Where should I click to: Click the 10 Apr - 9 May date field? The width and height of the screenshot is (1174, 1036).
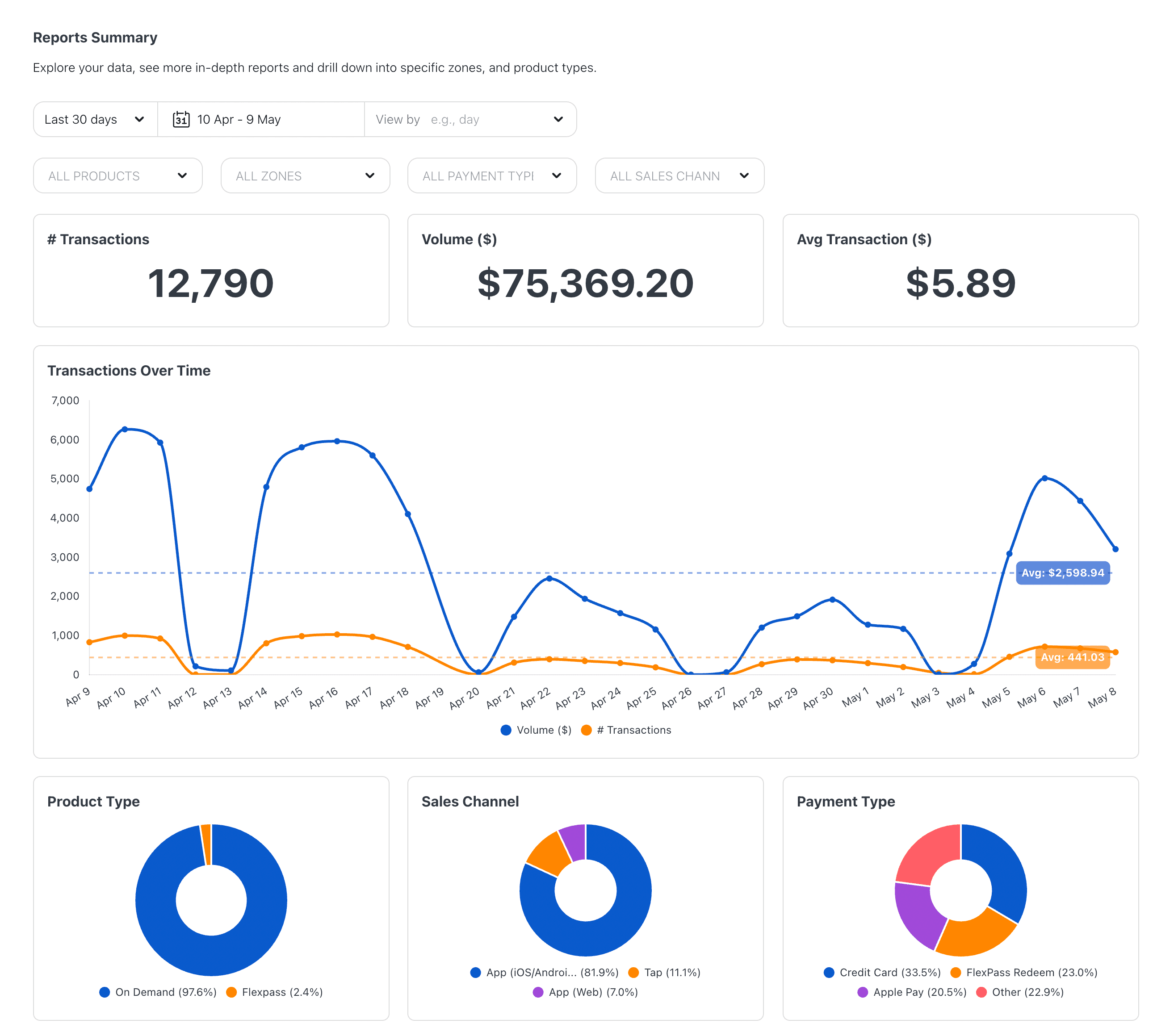click(261, 119)
